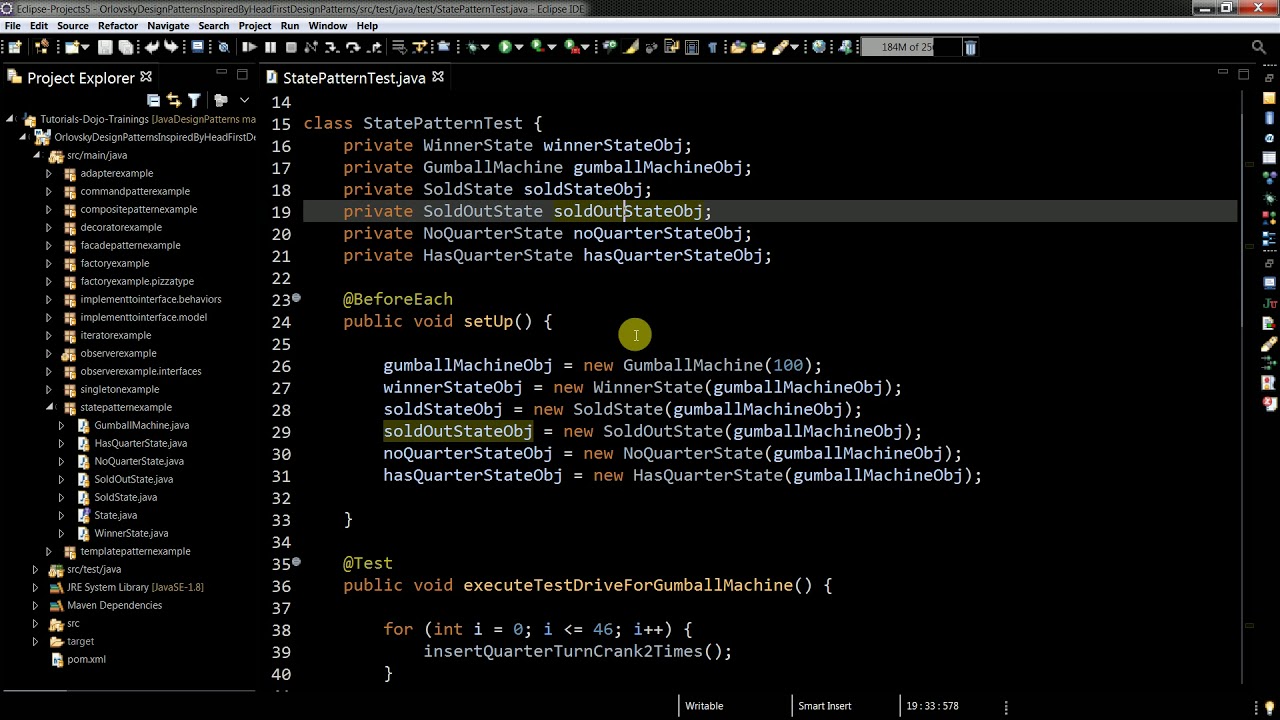
Task: Click line number 29 in the gutter
Action: [281, 432]
